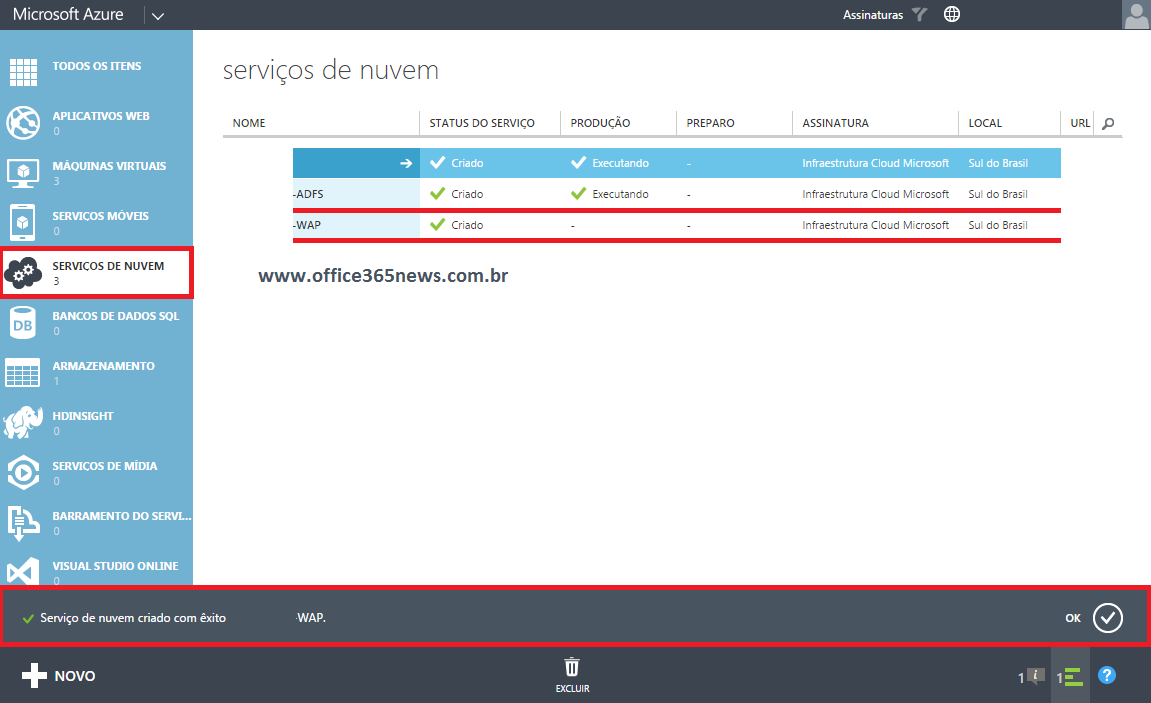Open Barramento do Serviço icon
Screen dimensions: 1151x703
[x=23, y=523]
